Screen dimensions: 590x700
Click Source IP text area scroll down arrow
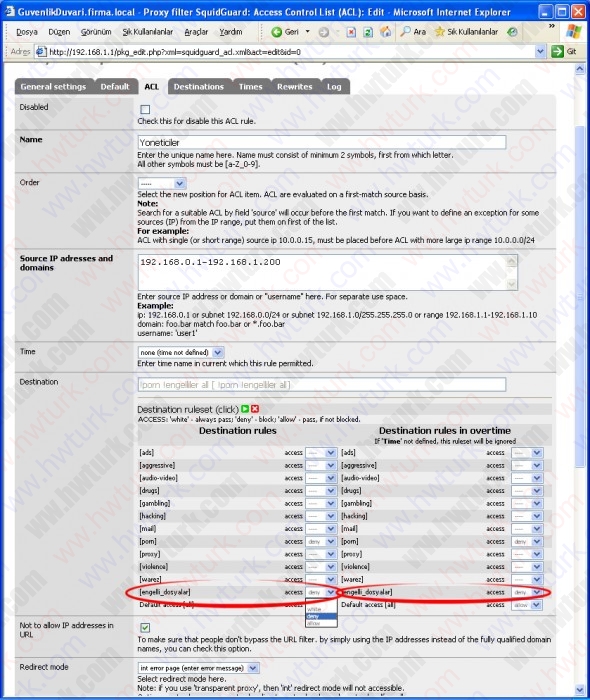pyautogui.click(x=512, y=284)
